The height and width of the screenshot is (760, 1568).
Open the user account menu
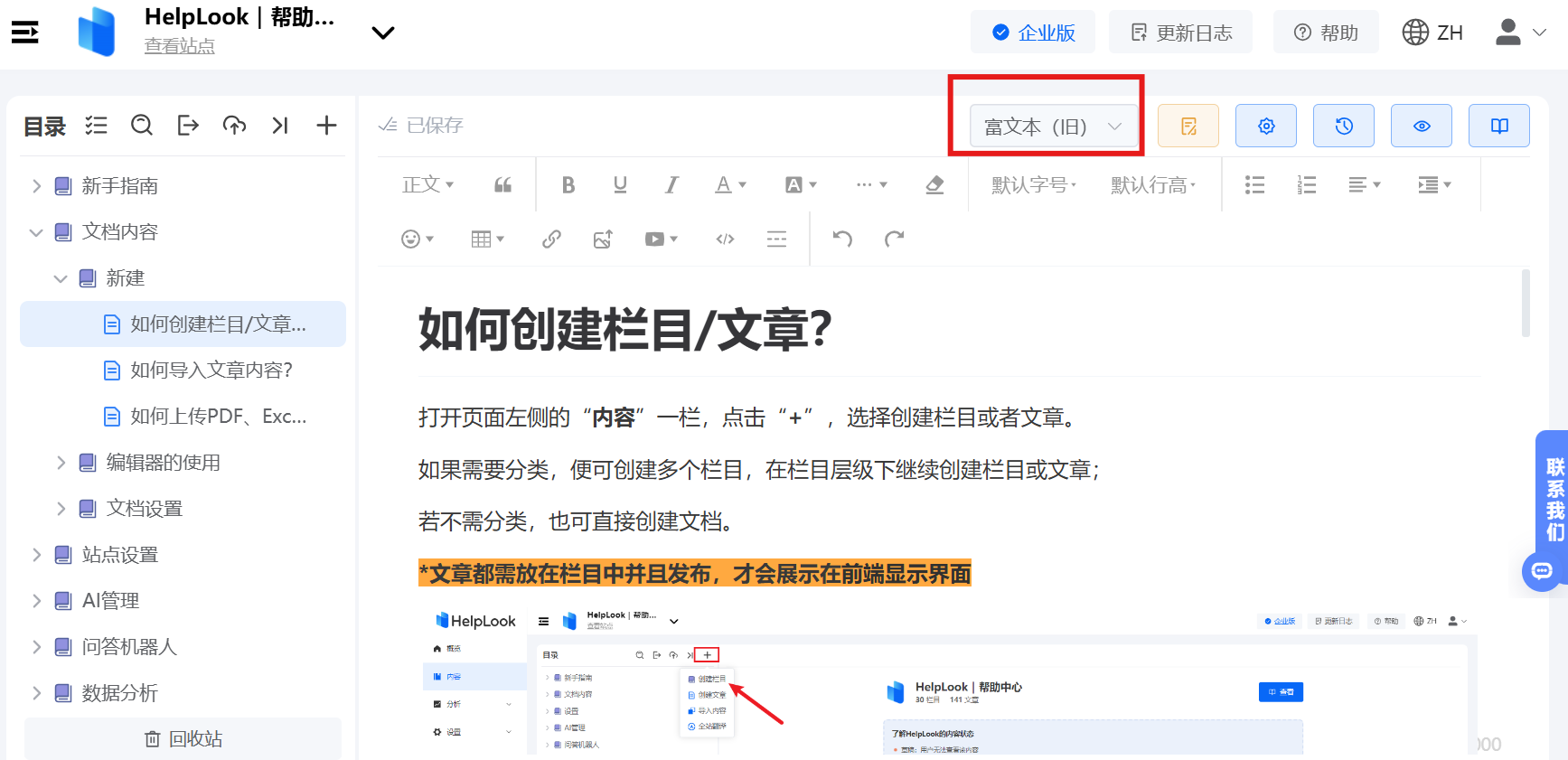pyautogui.click(x=1520, y=33)
